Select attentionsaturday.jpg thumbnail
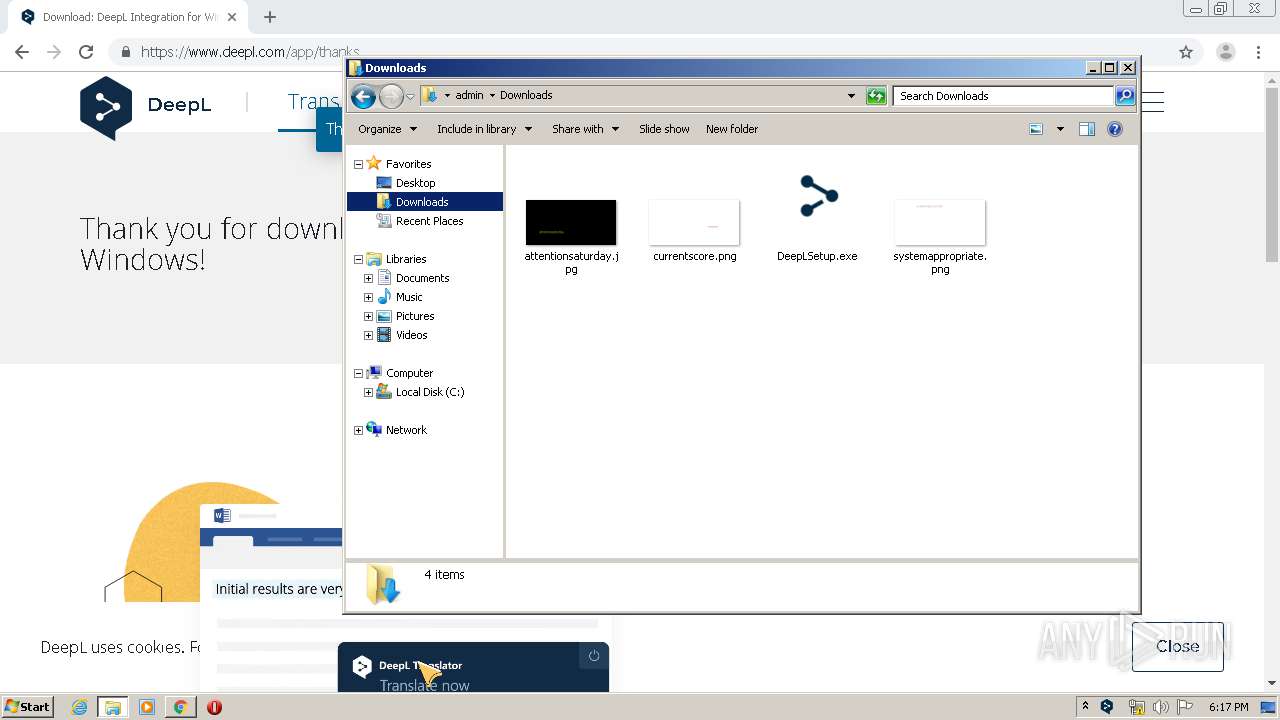Viewport: 1280px width, 720px height. pyautogui.click(x=571, y=222)
